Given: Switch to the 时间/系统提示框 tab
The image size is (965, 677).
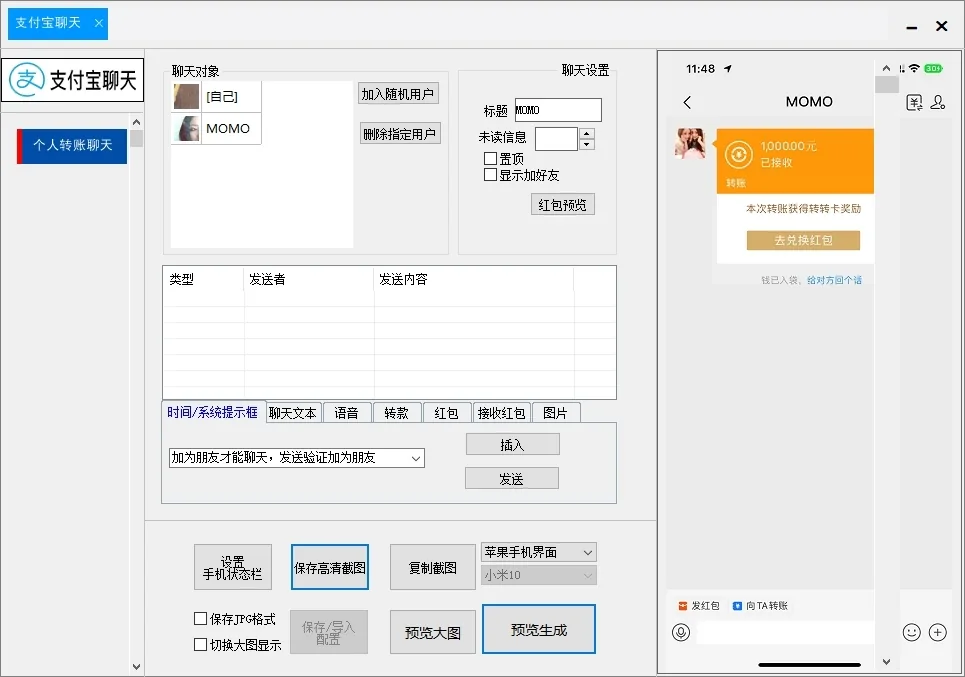Looking at the screenshot, I should [213, 412].
